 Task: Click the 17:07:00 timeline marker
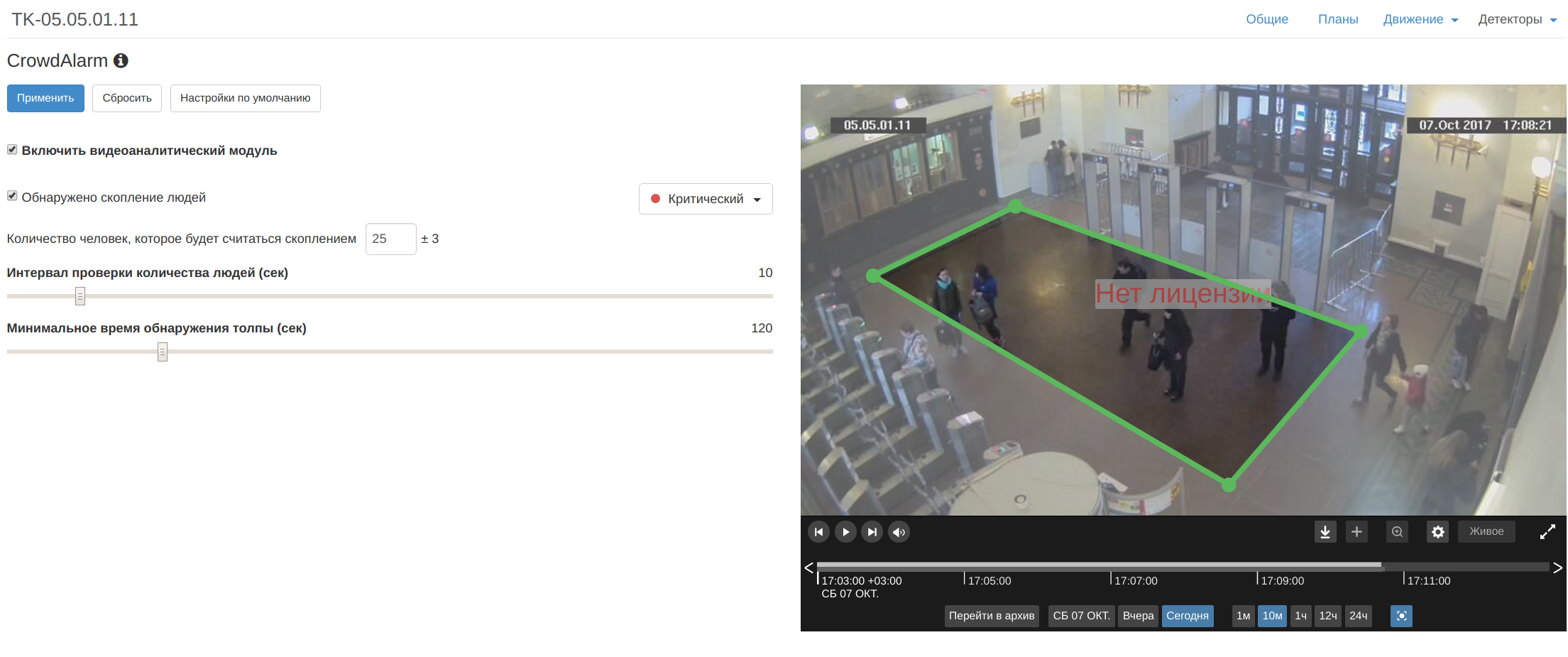pos(1136,581)
